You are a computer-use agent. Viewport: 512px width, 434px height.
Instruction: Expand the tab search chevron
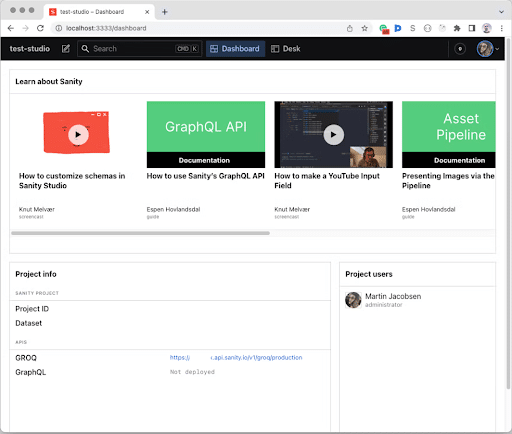501,12
